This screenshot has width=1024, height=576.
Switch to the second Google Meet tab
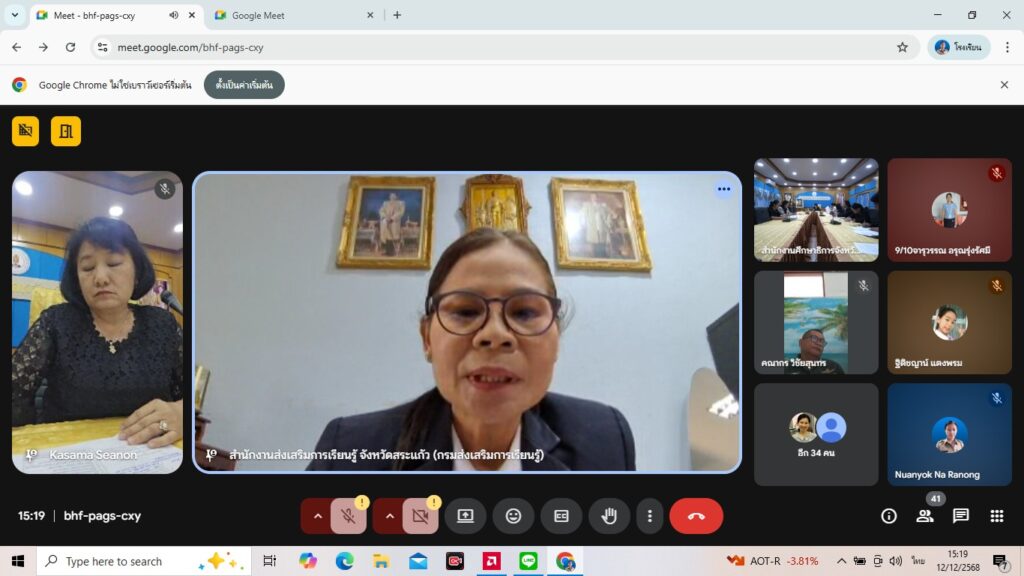290,15
